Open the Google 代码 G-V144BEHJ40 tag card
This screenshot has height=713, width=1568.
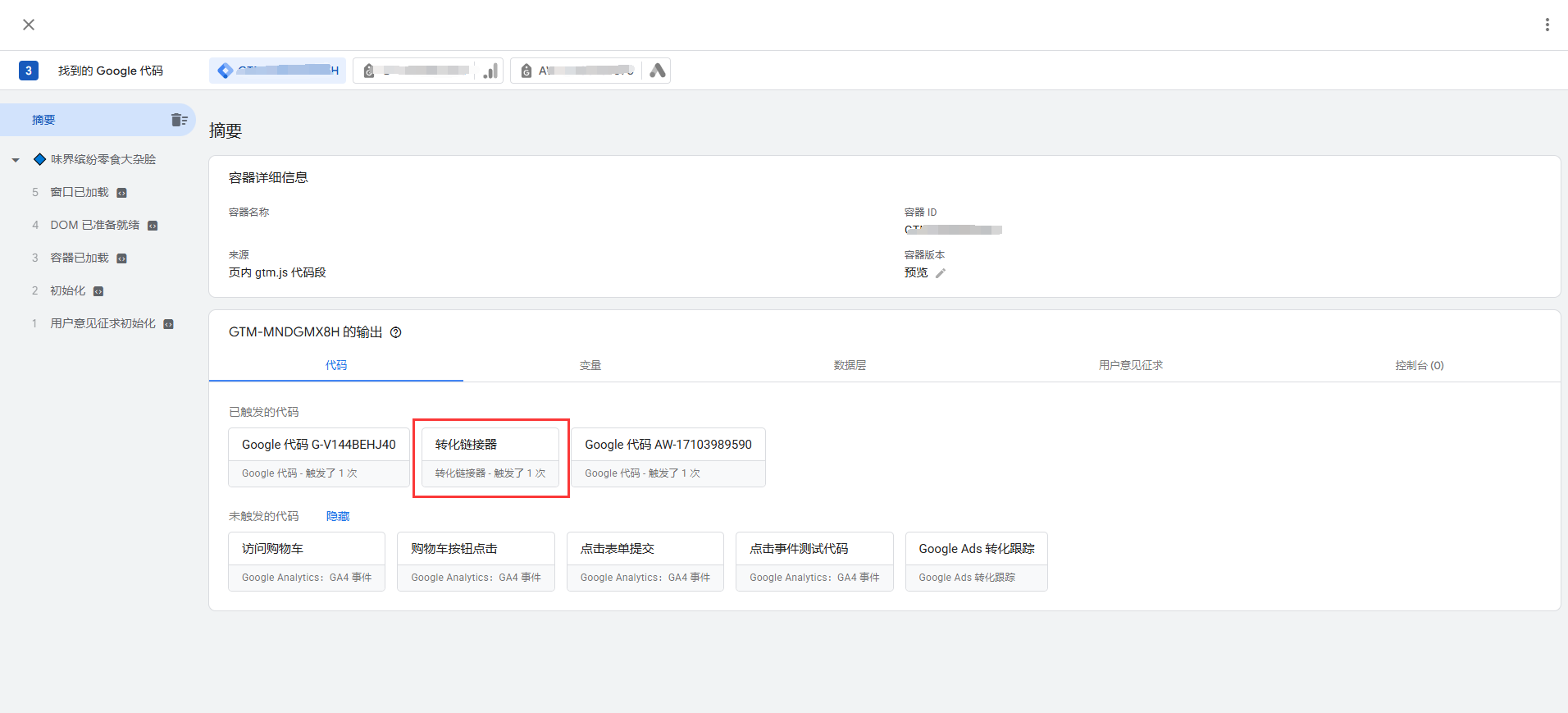pyautogui.click(x=318, y=457)
